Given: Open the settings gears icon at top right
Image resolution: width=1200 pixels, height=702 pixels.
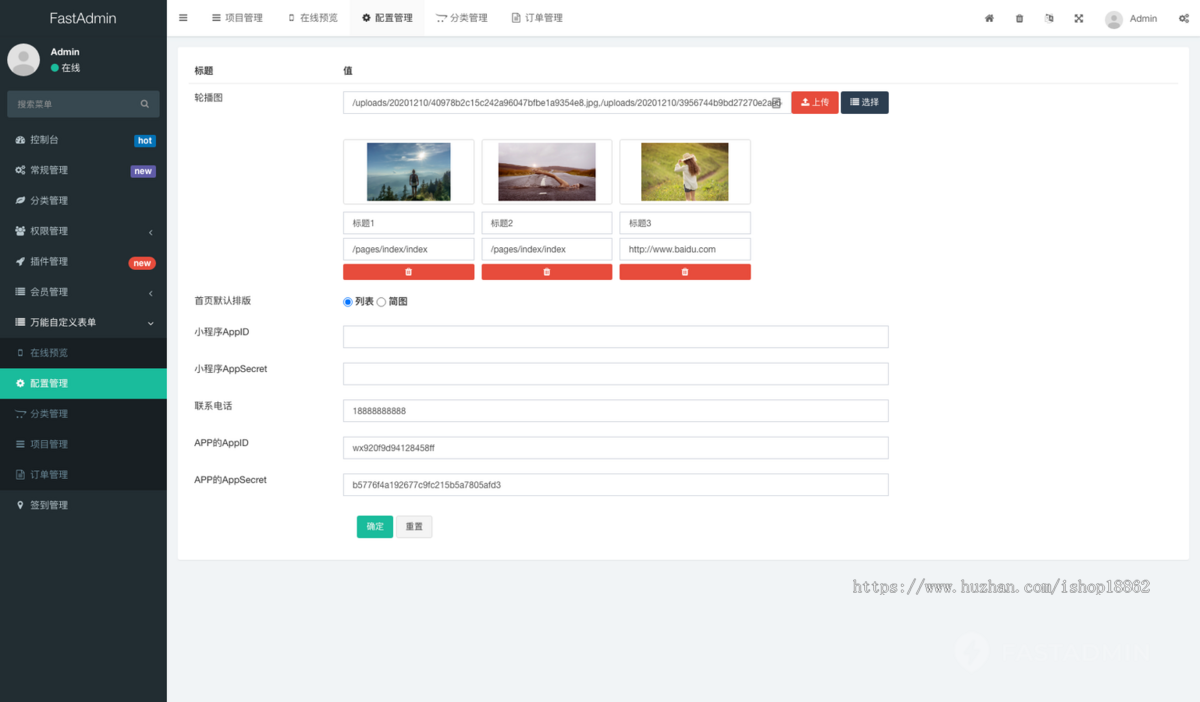Looking at the screenshot, I should pyautogui.click(x=1183, y=18).
